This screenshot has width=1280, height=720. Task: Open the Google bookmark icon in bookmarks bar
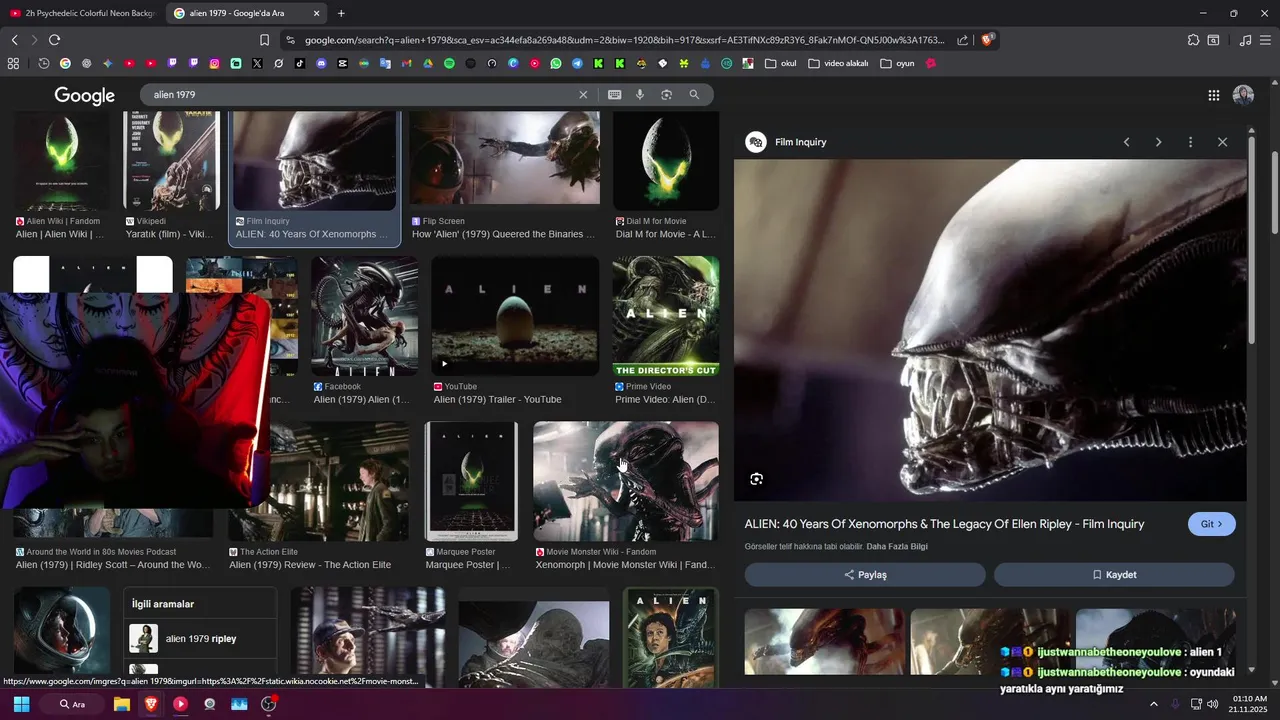point(65,63)
